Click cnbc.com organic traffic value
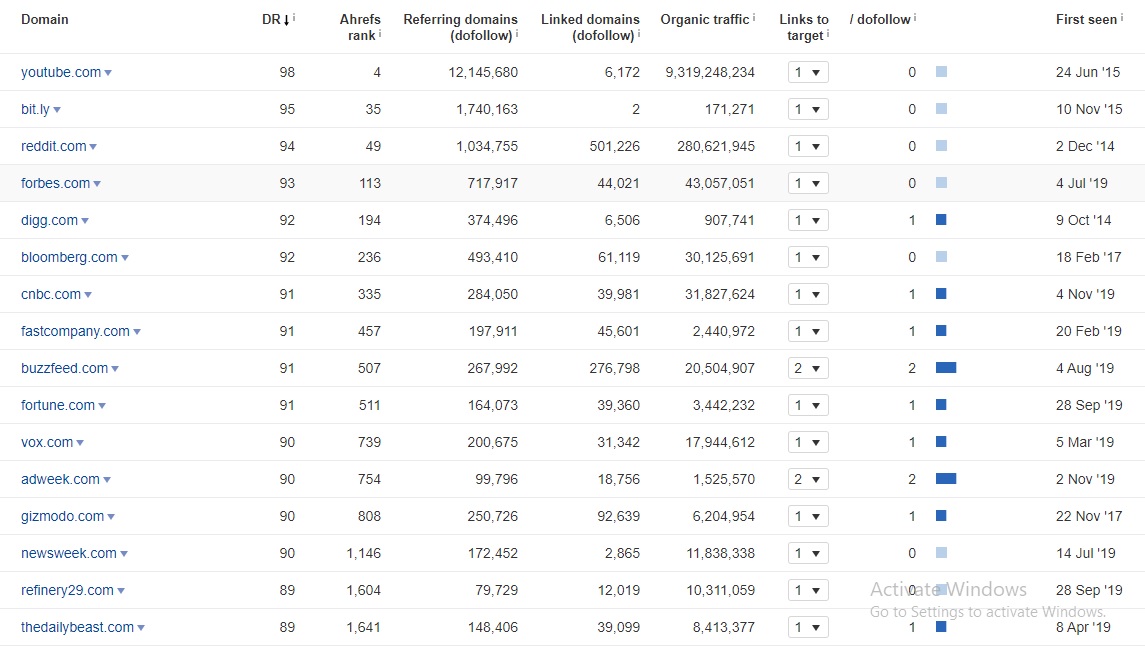Screen dimensions: 1145x653 point(719,294)
